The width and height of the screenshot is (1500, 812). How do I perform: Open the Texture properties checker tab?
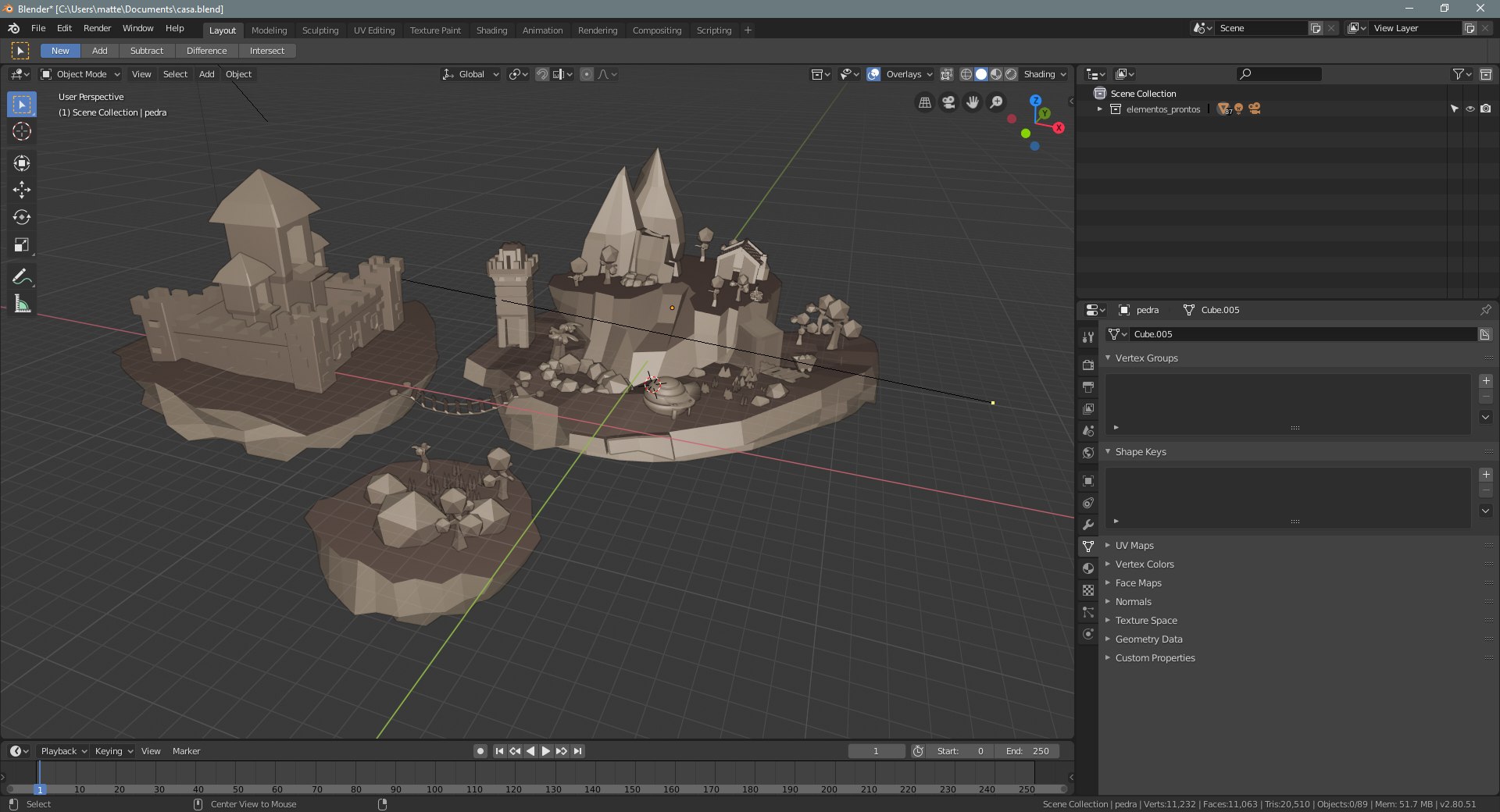(1088, 590)
